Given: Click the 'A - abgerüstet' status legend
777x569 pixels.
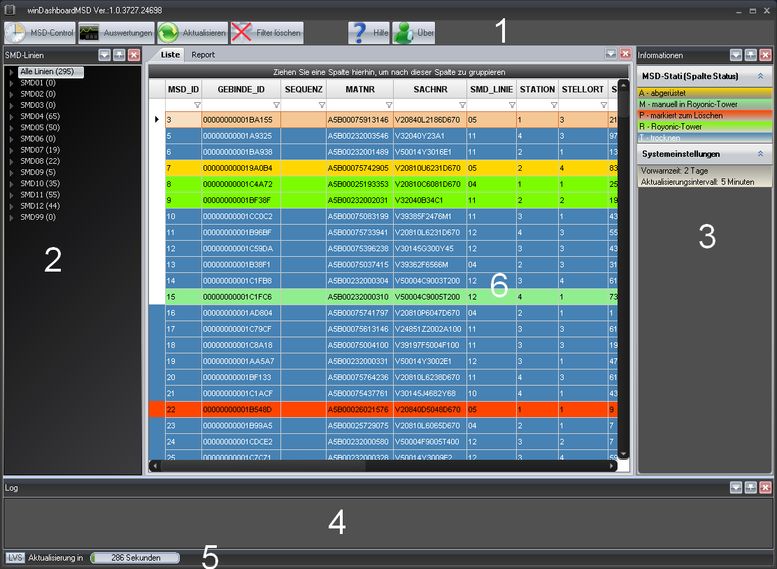Looking at the screenshot, I should click(x=705, y=93).
